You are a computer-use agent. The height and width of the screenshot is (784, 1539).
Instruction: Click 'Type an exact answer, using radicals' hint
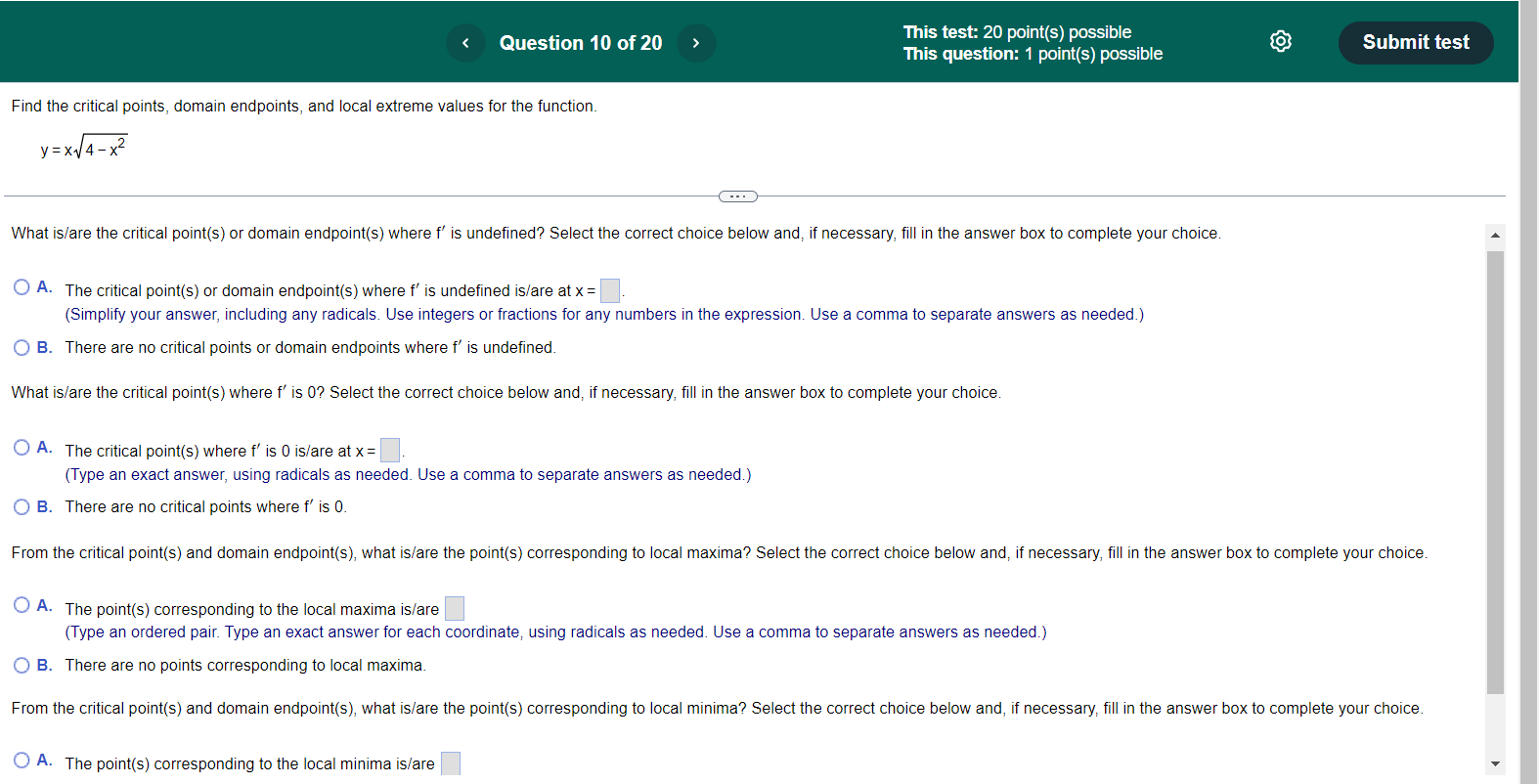pos(408,475)
